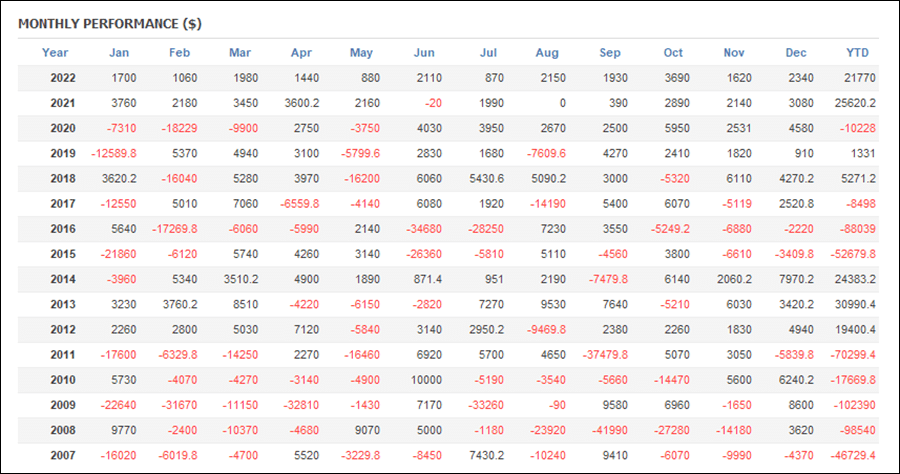Select the 2022 year row label
The width and height of the screenshot is (900, 474).
click(x=63, y=78)
